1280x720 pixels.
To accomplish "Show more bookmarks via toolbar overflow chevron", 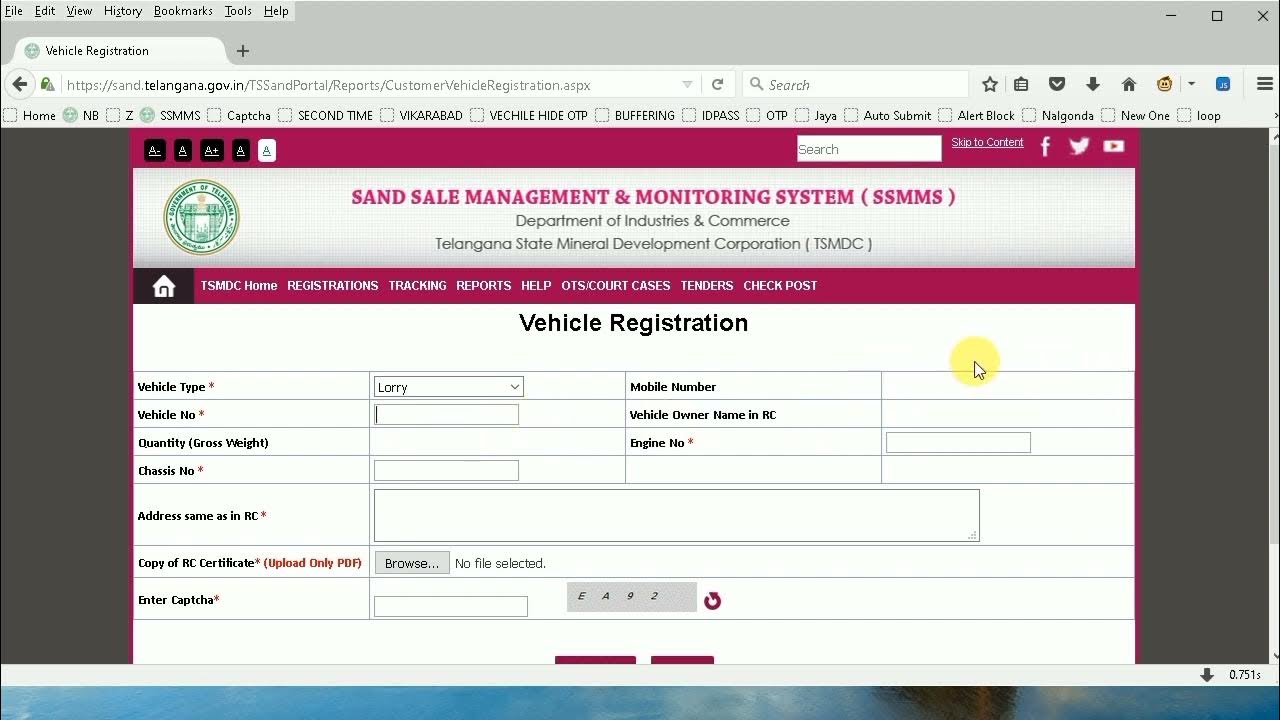I will click(x=1275, y=116).
